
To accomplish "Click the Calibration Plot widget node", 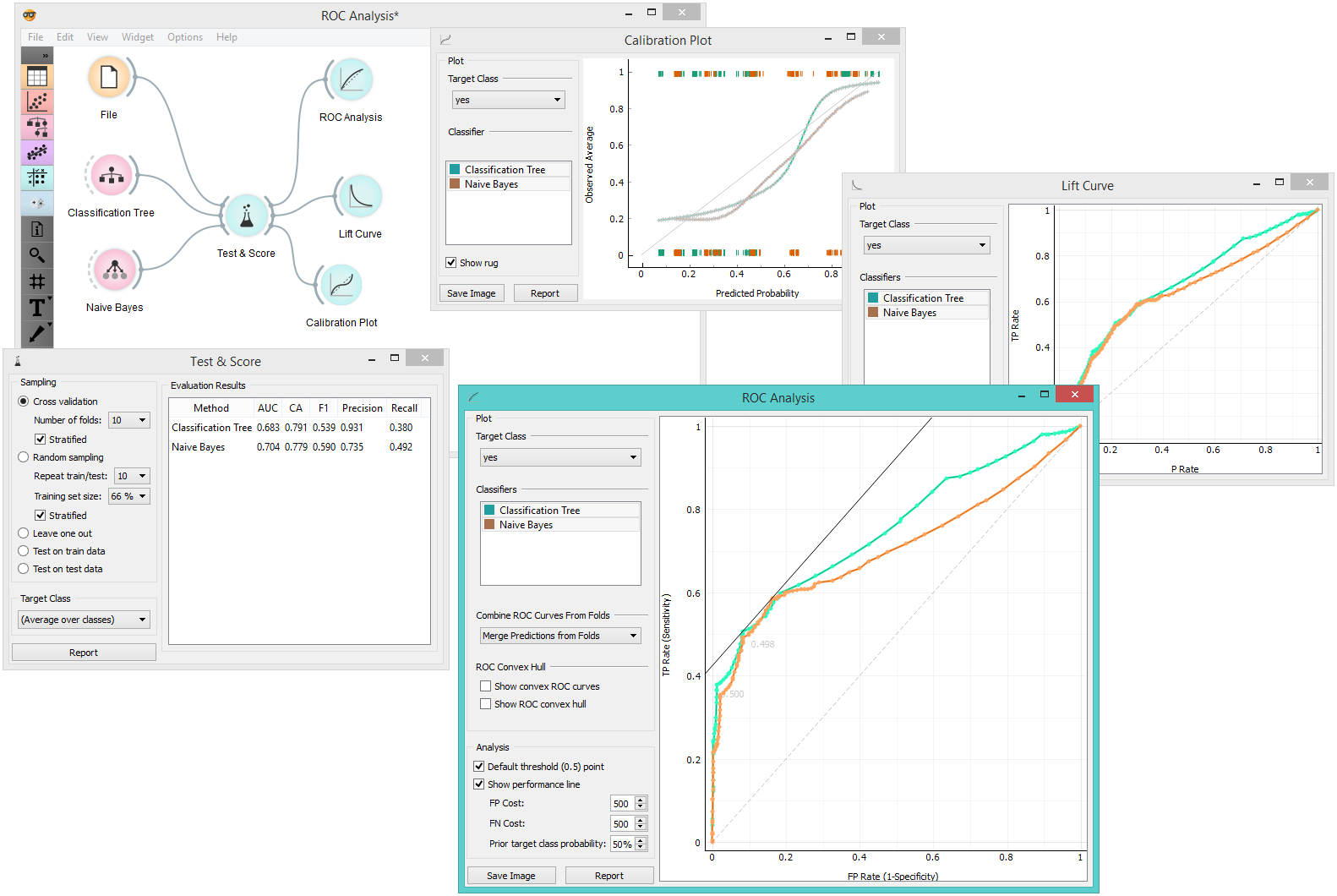I will tap(341, 286).
